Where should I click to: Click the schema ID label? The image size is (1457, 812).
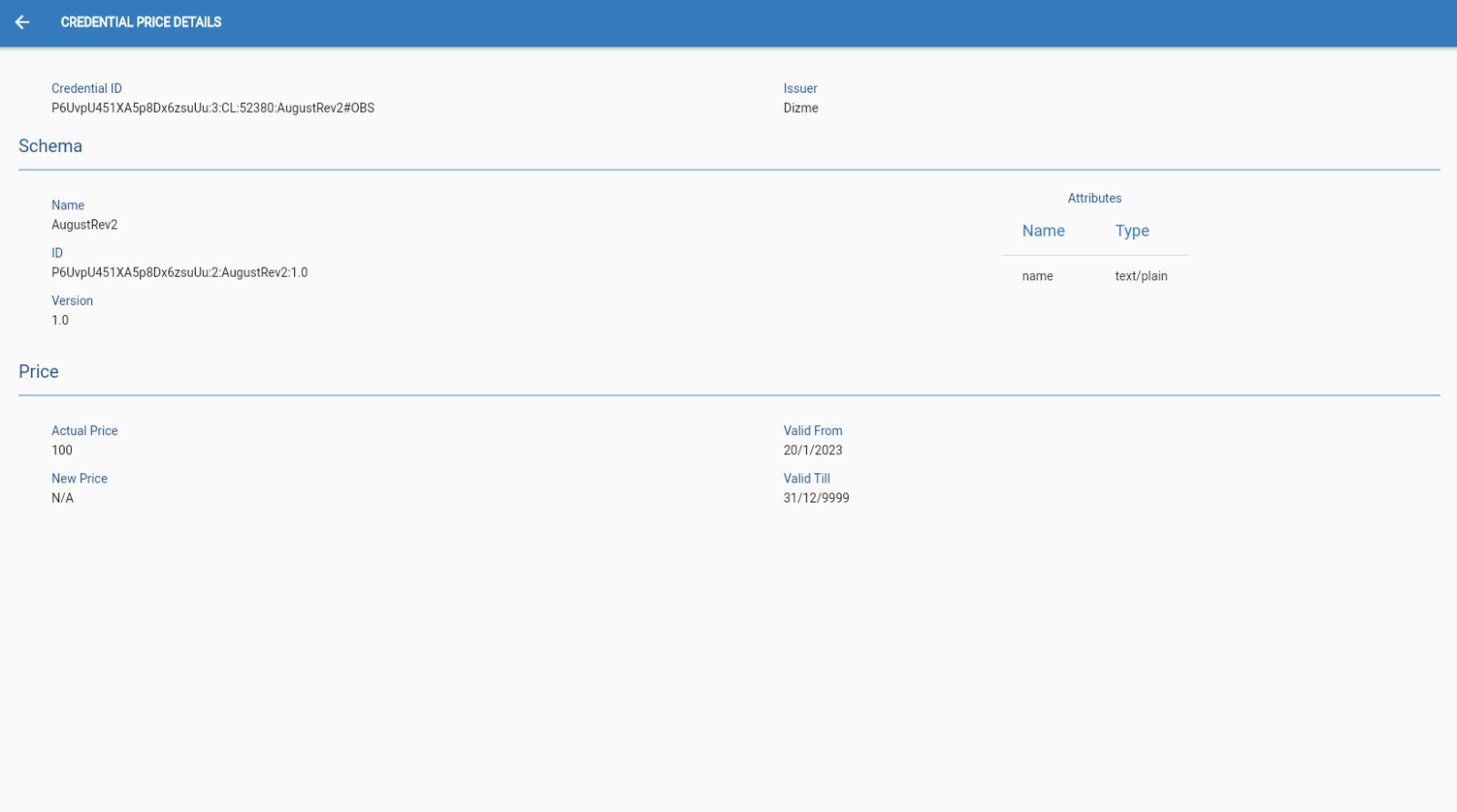click(57, 253)
